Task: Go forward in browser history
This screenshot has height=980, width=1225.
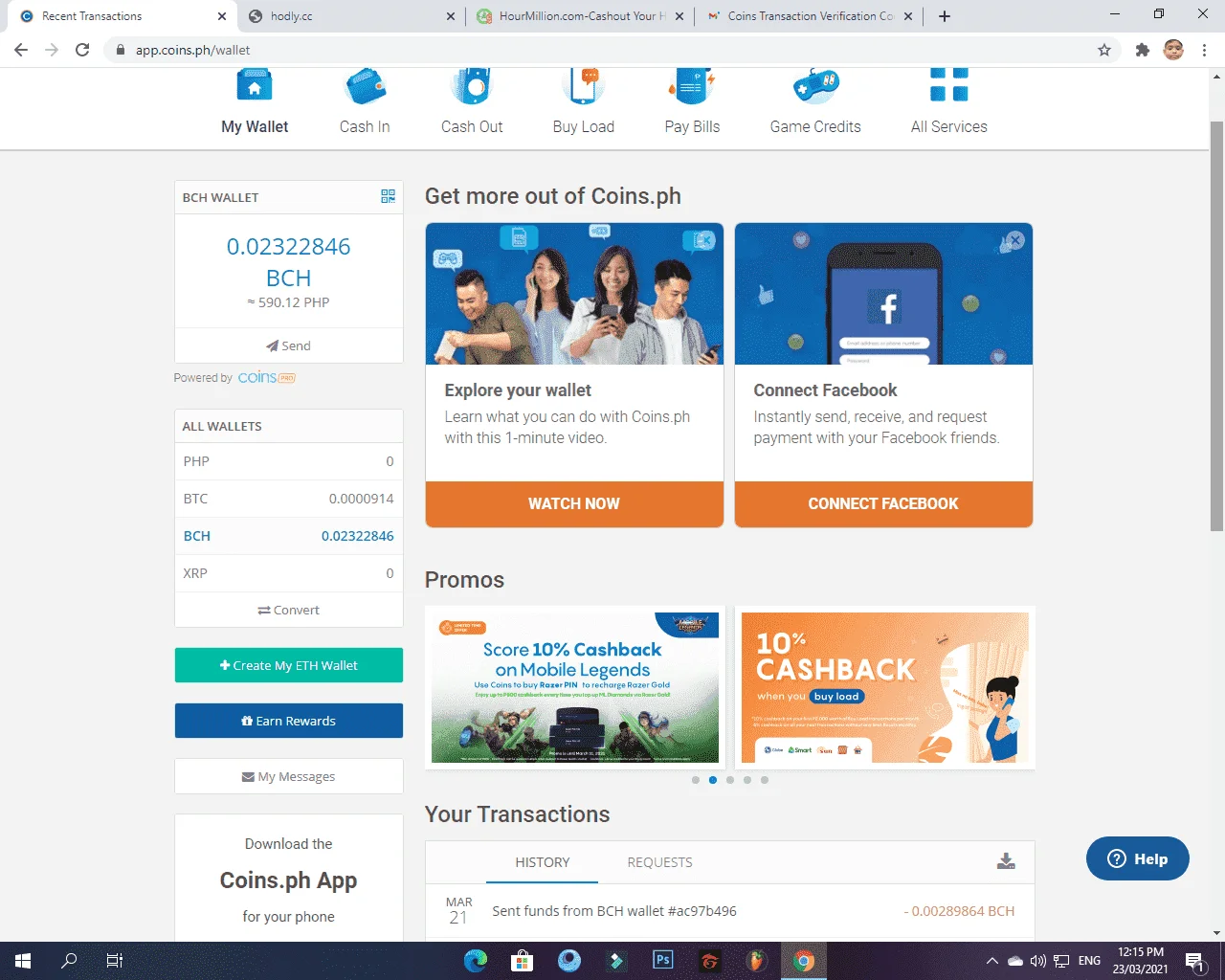Action: [52, 50]
